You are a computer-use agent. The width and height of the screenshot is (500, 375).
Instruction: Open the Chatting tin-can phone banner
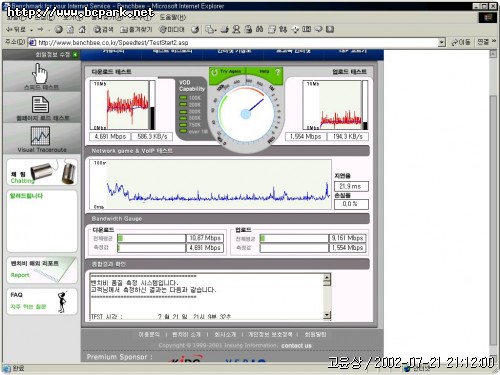click(x=42, y=172)
